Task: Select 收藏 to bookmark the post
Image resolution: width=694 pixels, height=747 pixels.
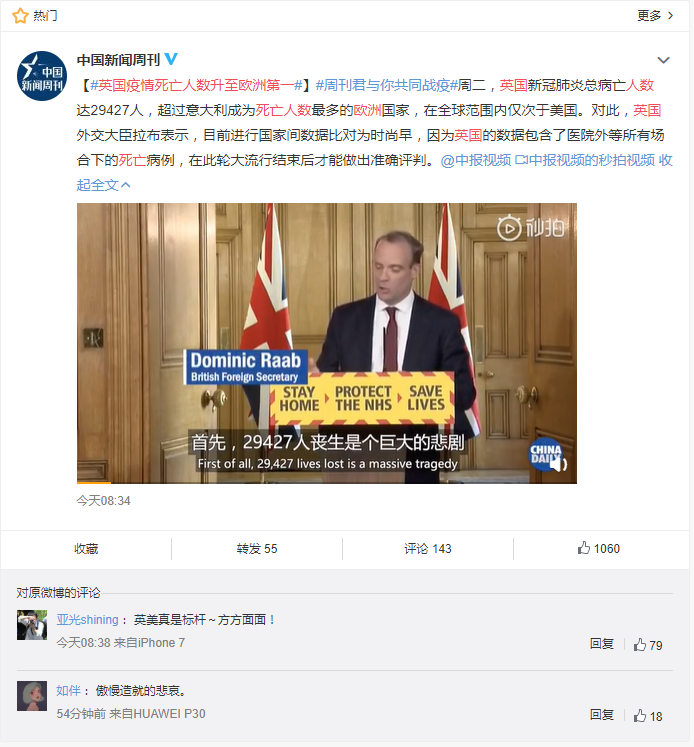Action: (86, 549)
